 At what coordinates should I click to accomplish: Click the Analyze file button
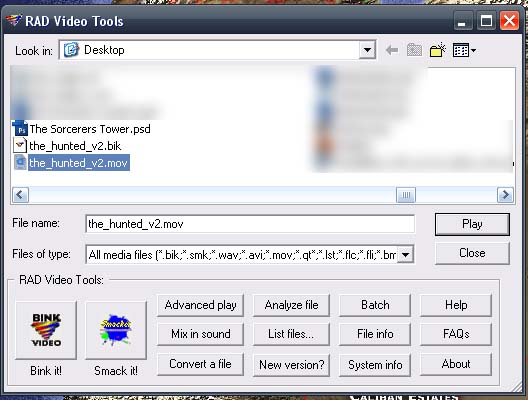coord(291,305)
